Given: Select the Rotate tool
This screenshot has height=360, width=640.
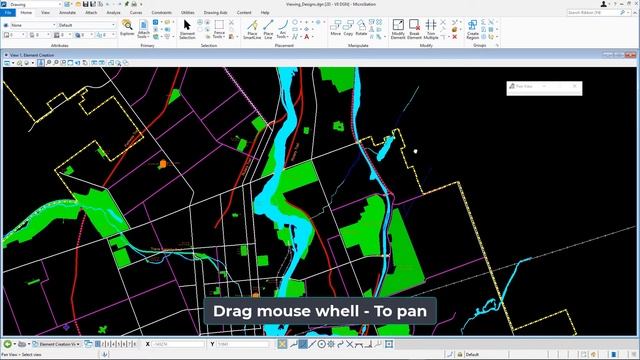Looking at the screenshot, I should pos(361,28).
